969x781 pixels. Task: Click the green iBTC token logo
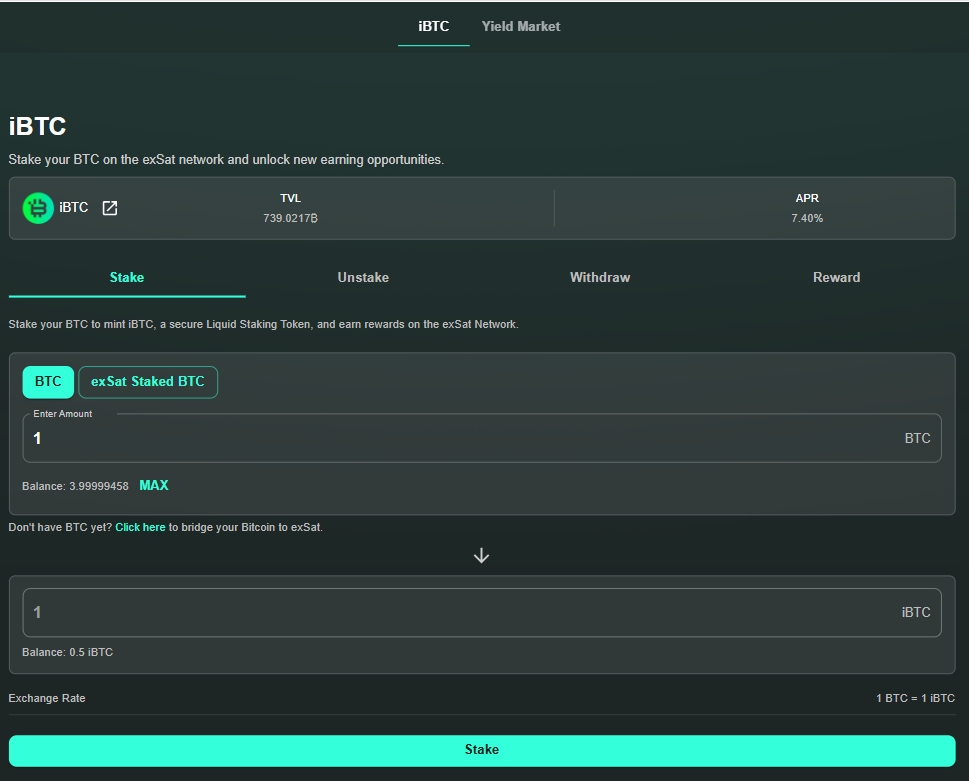38,208
